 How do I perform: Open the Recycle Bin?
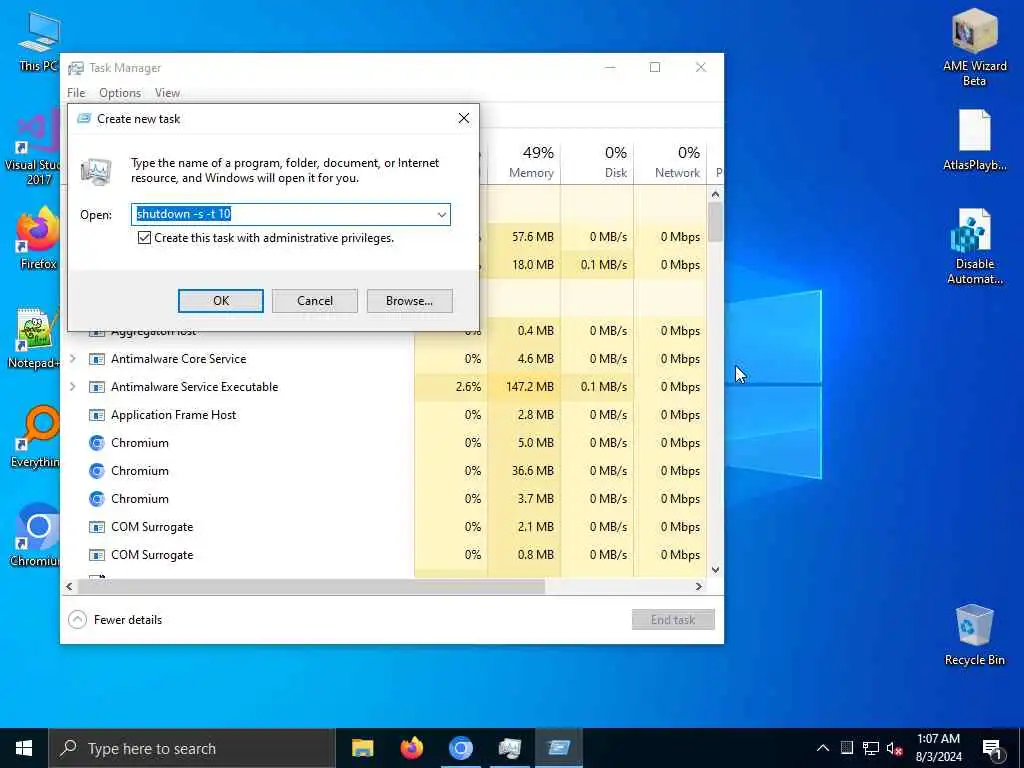tap(974, 635)
